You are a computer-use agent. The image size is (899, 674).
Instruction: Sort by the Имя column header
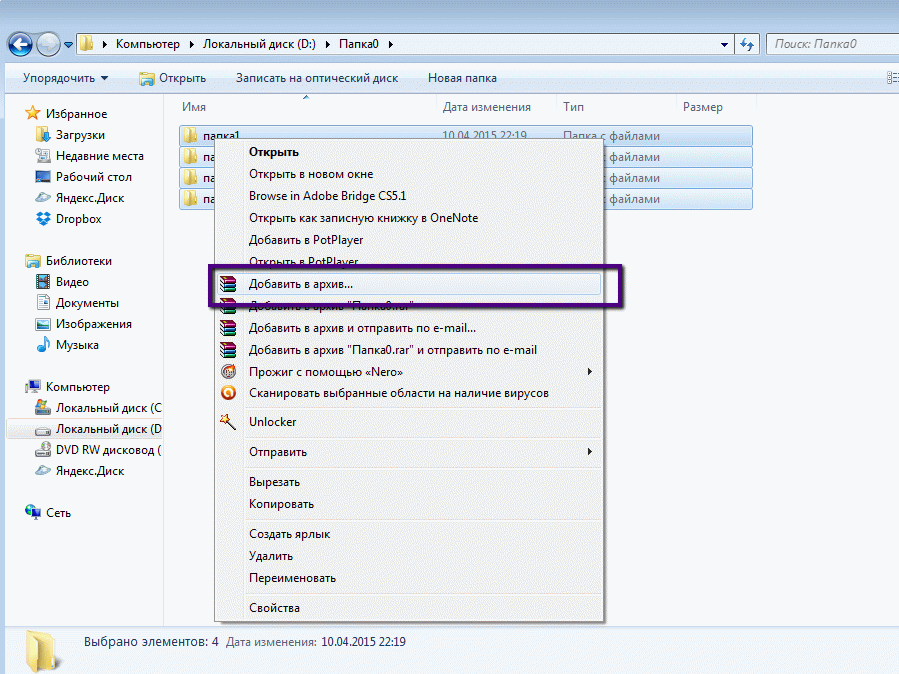tap(194, 107)
